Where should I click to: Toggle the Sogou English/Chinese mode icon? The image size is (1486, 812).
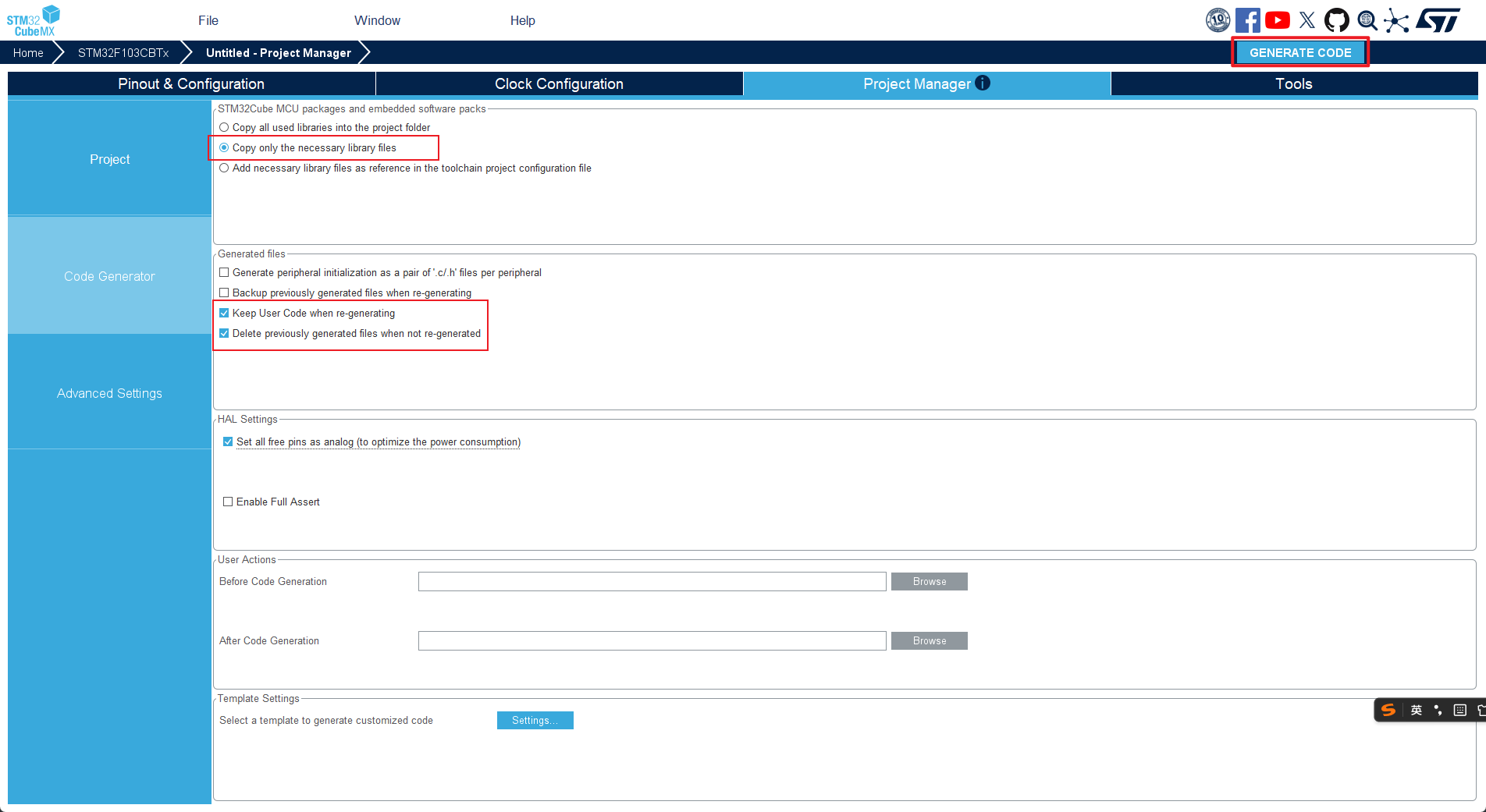(1416, 710)
